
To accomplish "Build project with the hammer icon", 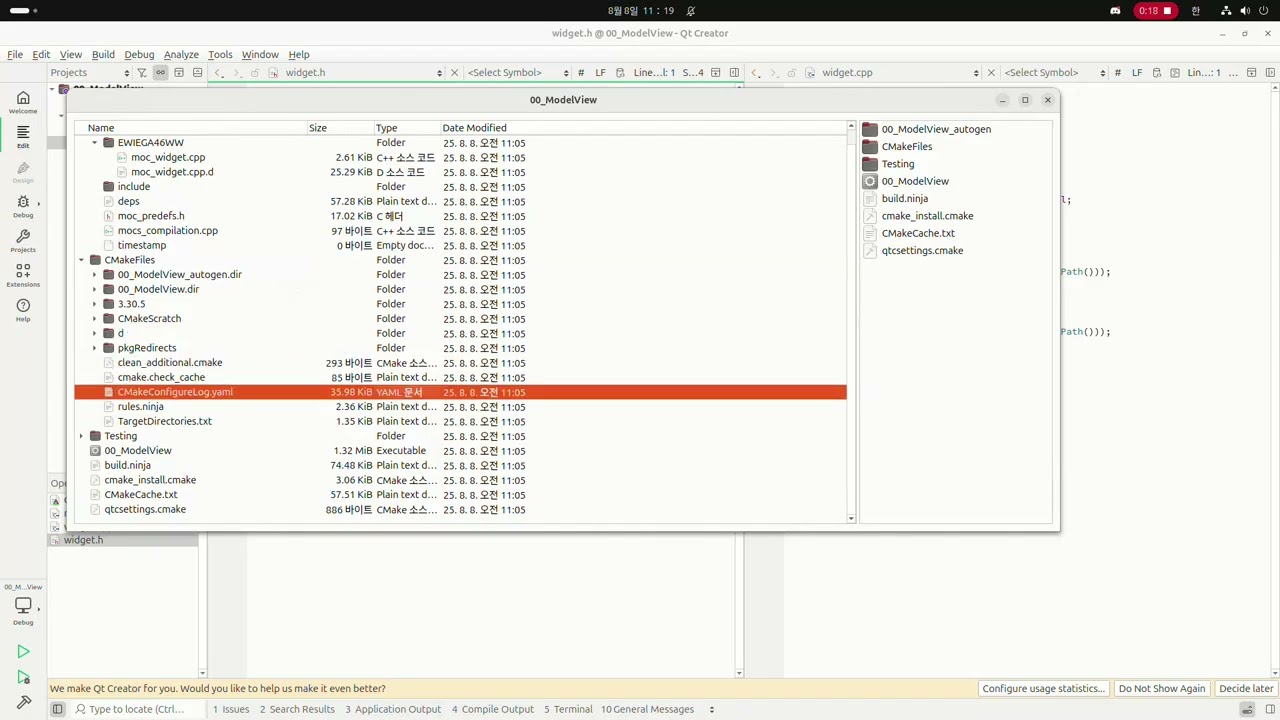I will (x=23, y=702).
